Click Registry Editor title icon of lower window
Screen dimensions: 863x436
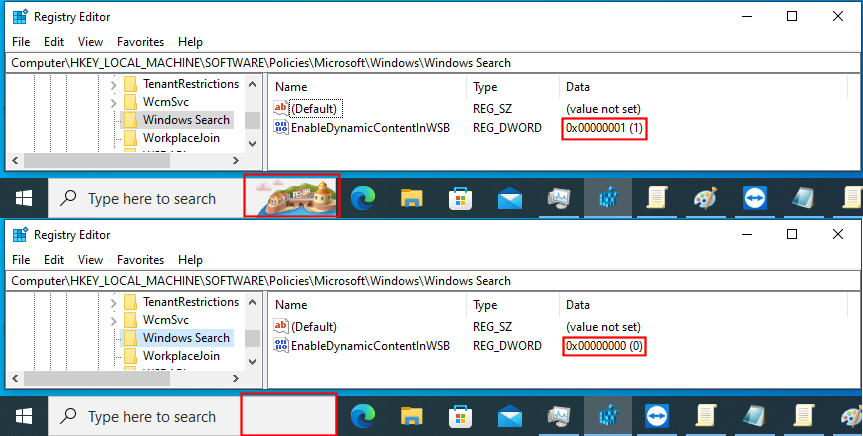click(20, 235)
